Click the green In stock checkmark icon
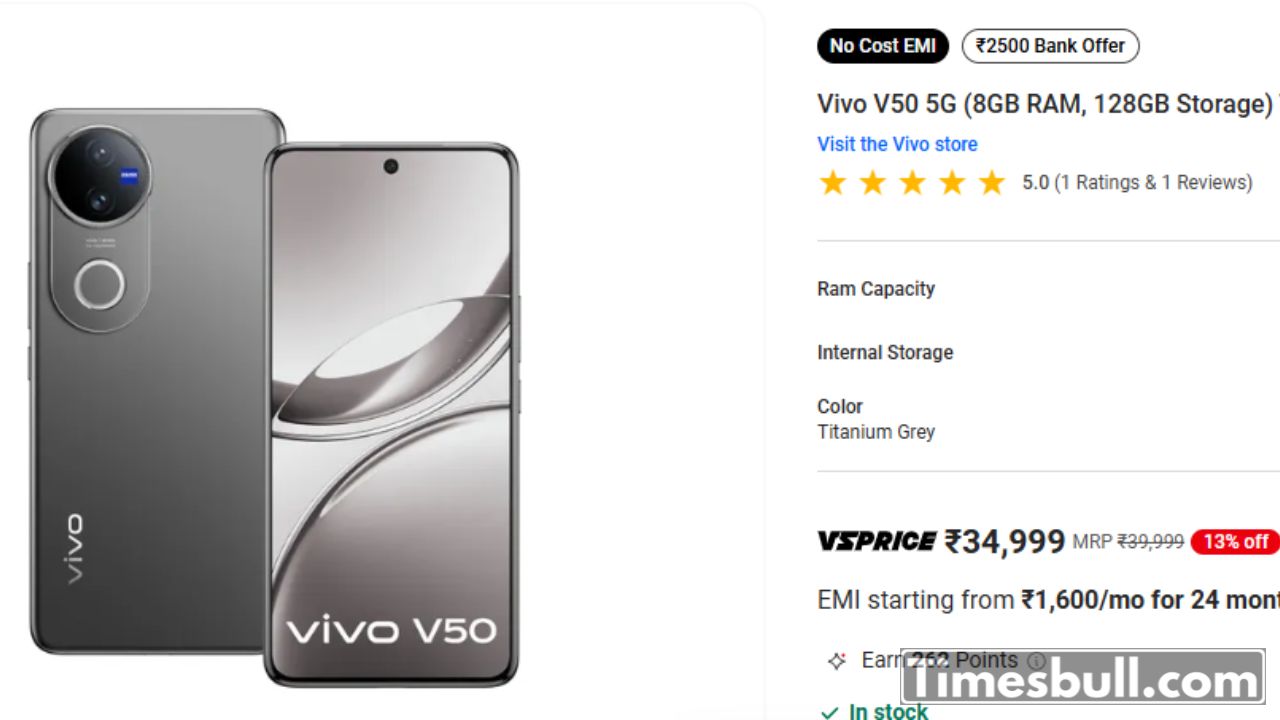The image size is (1280, 720). click(829, 713)
